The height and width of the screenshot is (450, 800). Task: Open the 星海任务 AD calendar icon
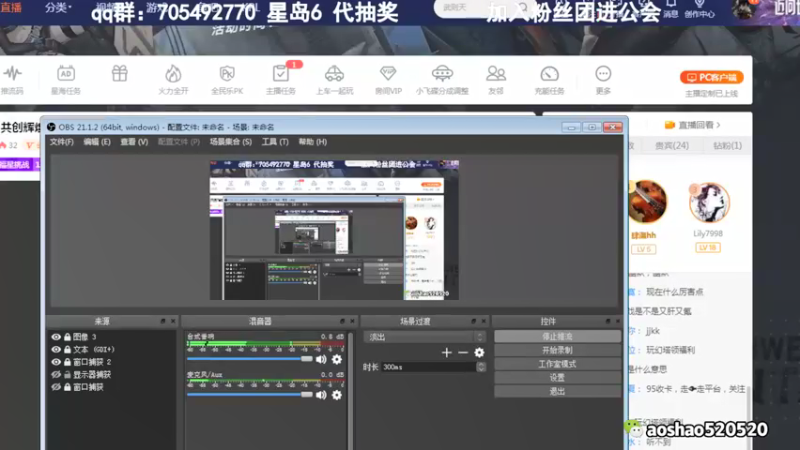[66, 74]
